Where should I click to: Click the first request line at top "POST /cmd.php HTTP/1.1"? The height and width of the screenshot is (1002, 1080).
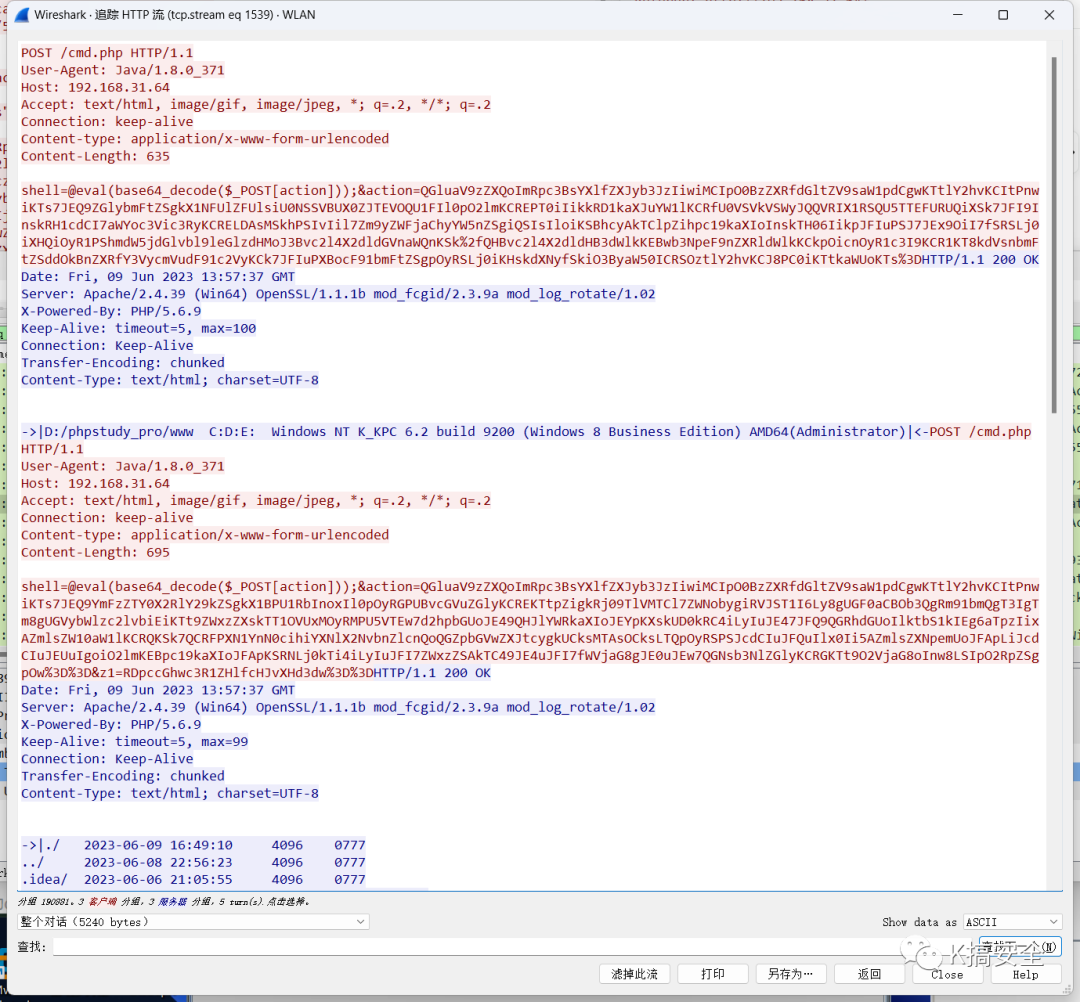(107, 53)
